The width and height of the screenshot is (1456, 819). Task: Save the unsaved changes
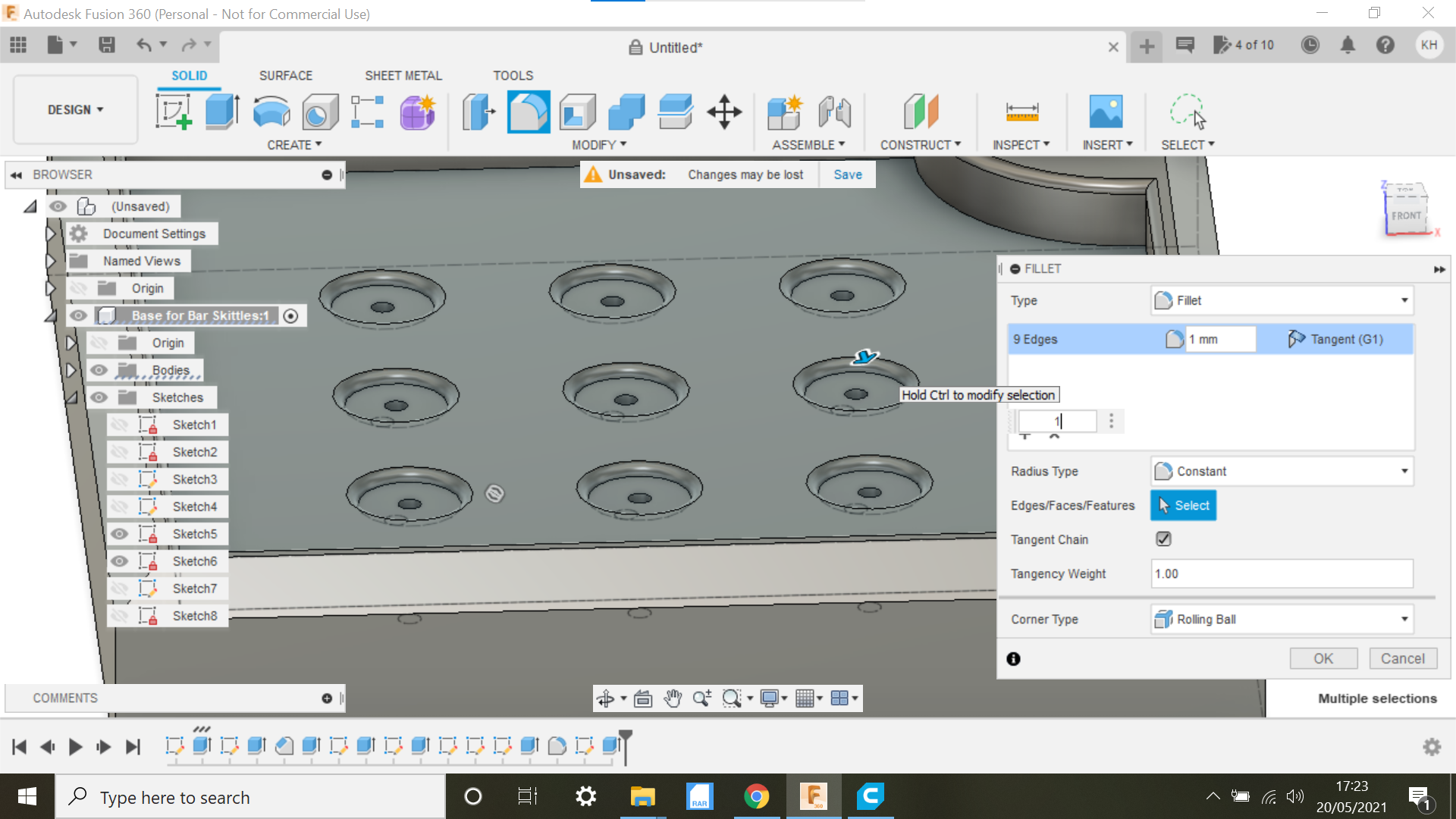[847, 174]
